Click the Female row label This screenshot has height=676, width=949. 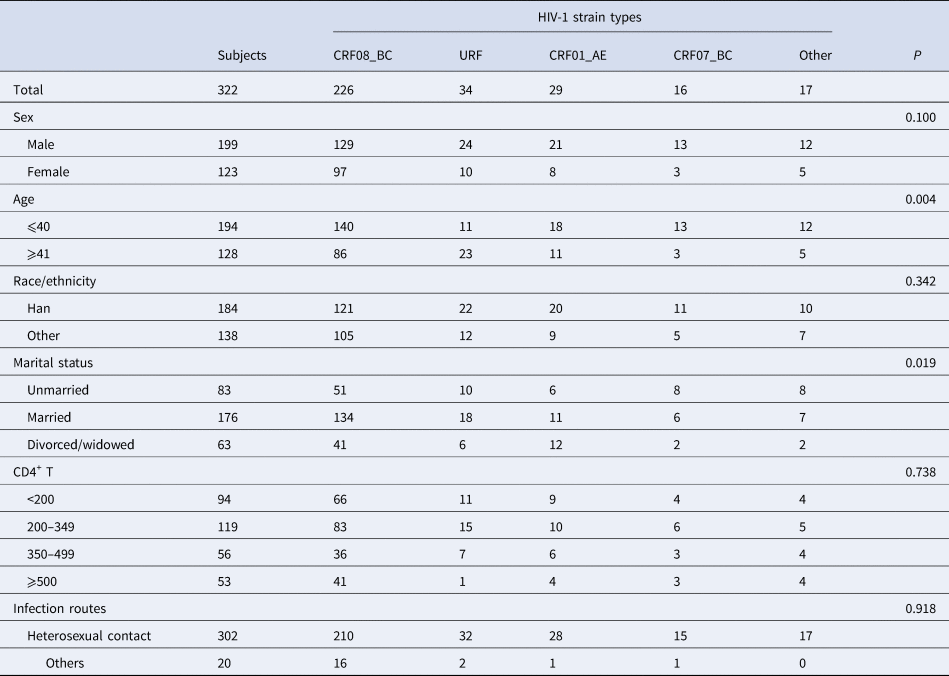pyautogui.click(x=49, y=172)
